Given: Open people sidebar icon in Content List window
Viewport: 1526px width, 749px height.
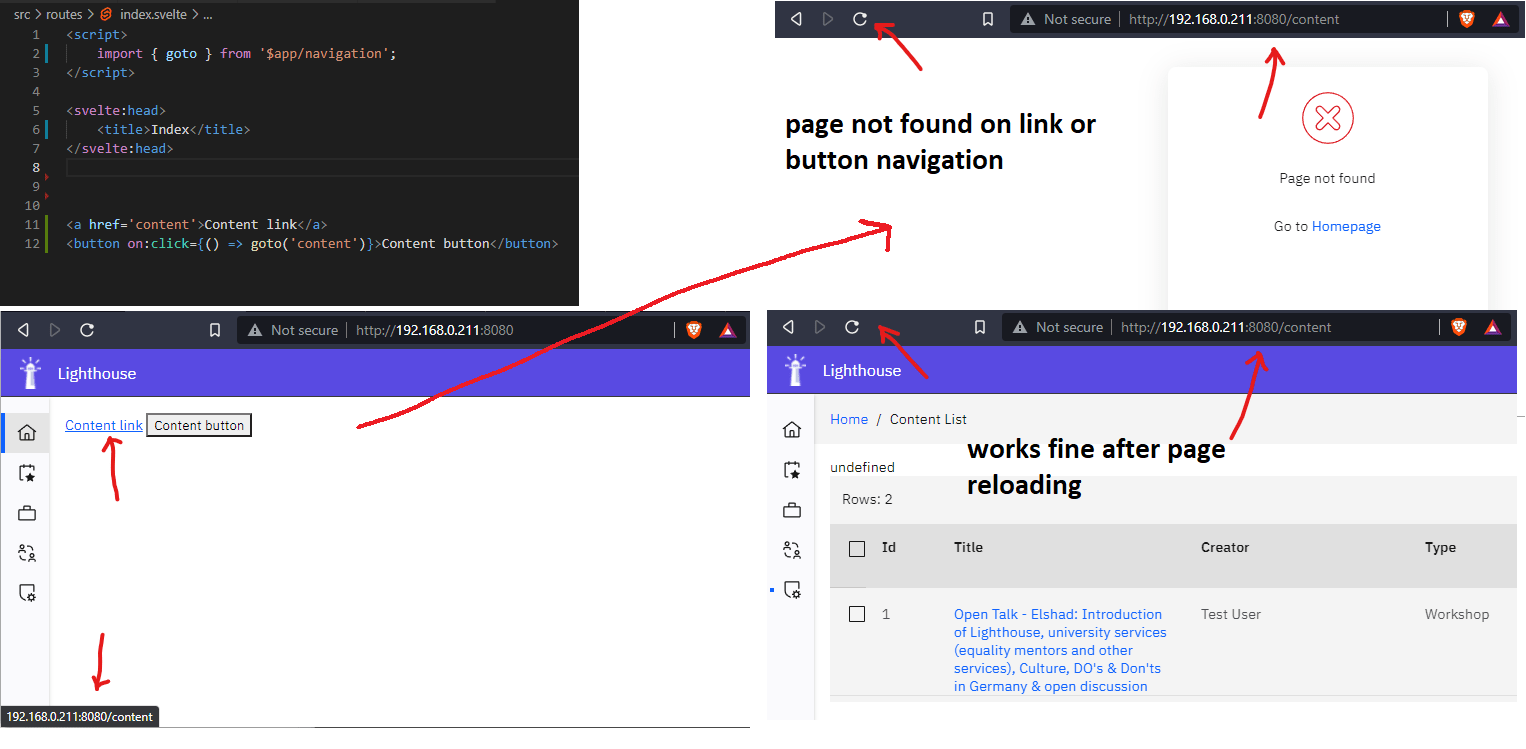Looking at the screenshot, I should tap(792, 550).
